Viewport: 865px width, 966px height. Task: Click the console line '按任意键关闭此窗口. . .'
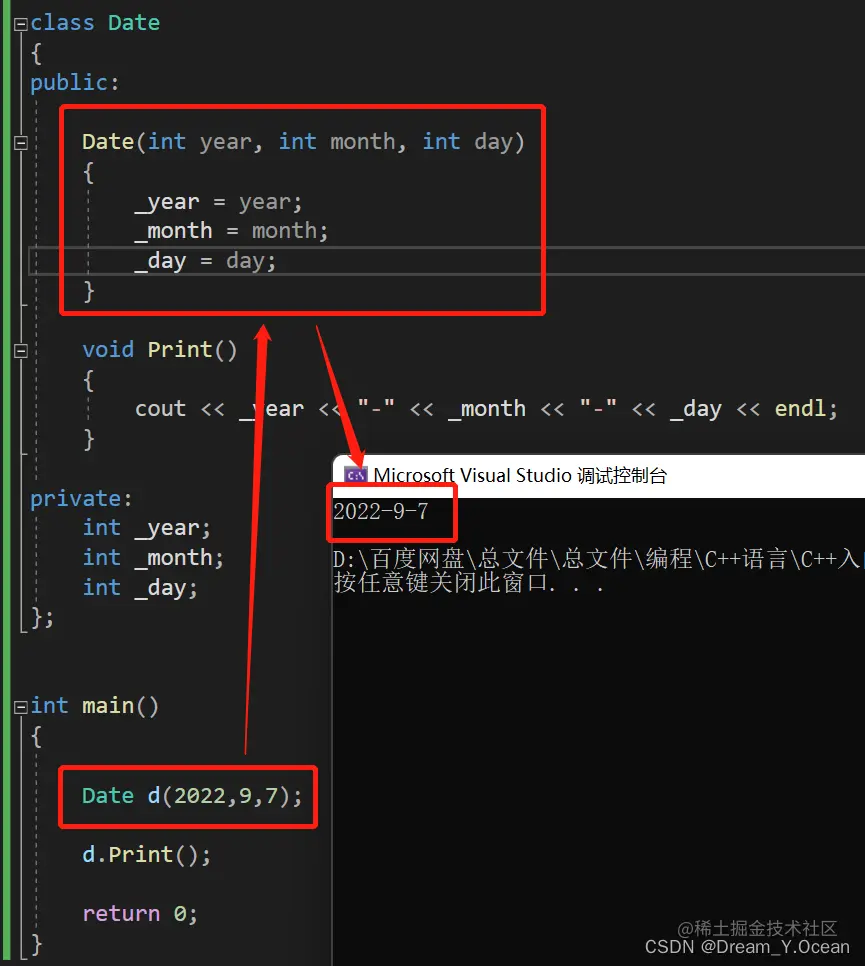click(x=468, y=583)
